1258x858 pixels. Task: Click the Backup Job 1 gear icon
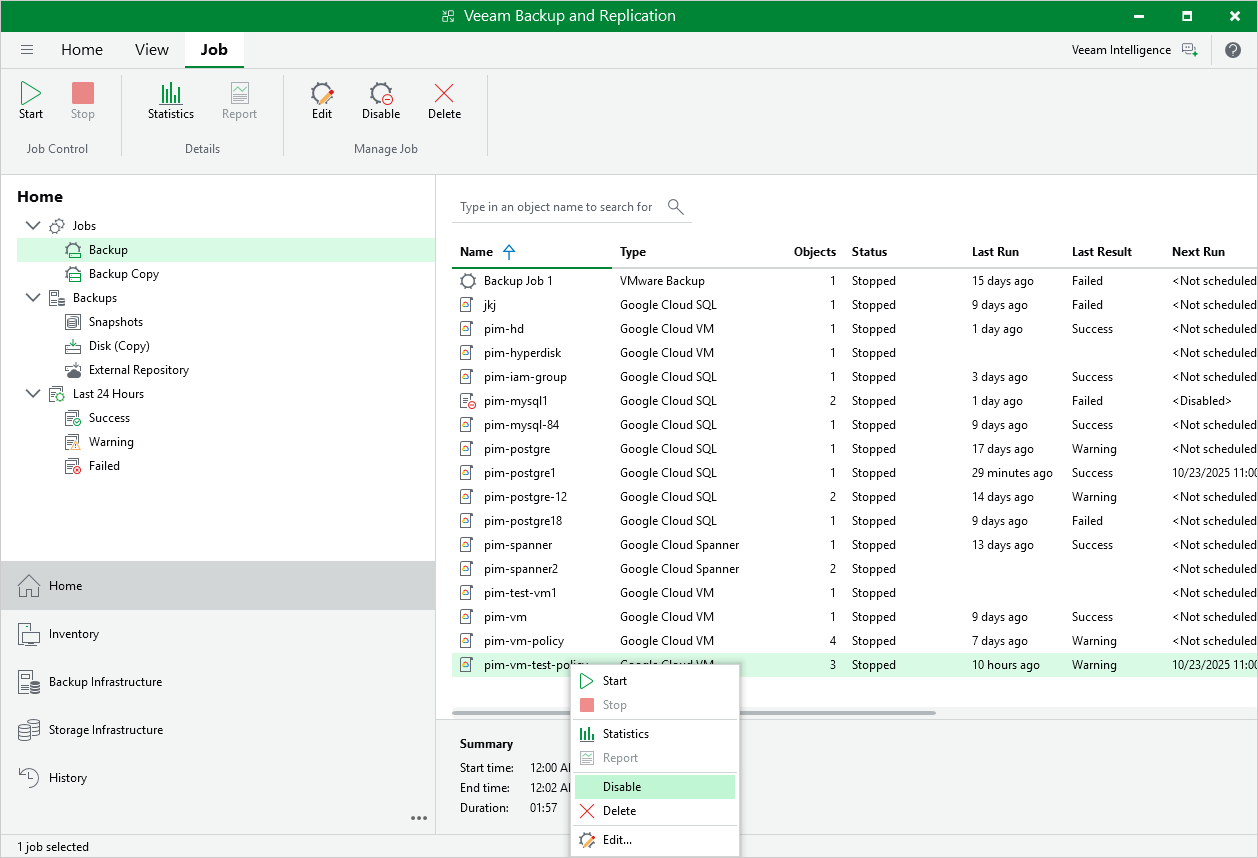click(x=467, y=281)
